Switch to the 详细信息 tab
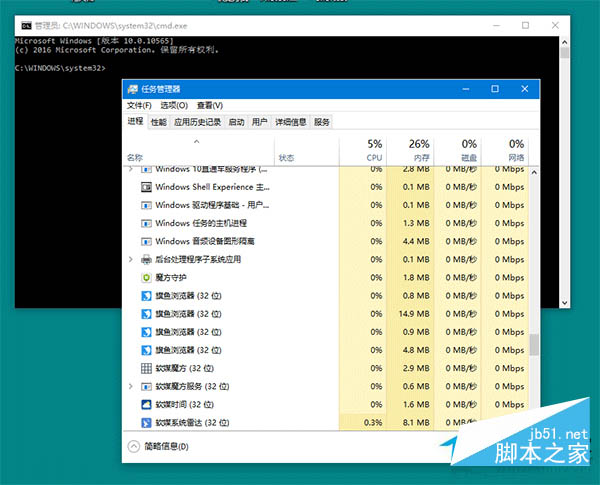600x485 pixels. click(x=291, y=122)
